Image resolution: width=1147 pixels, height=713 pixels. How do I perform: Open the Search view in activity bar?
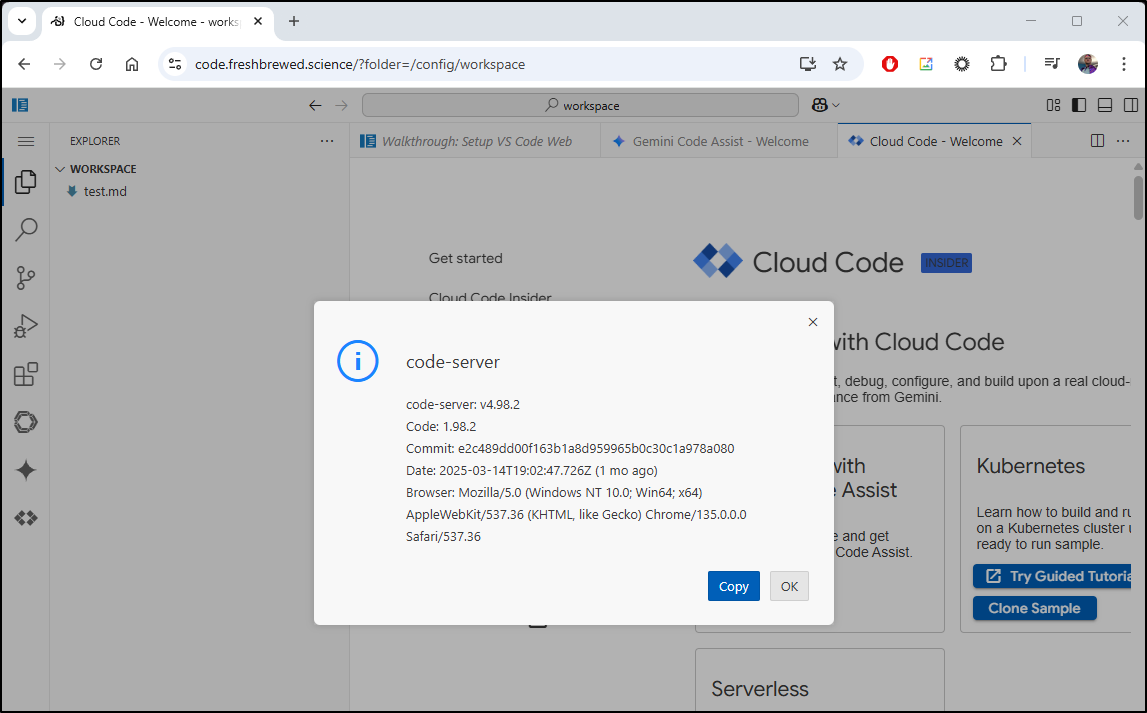pos(26,230)
